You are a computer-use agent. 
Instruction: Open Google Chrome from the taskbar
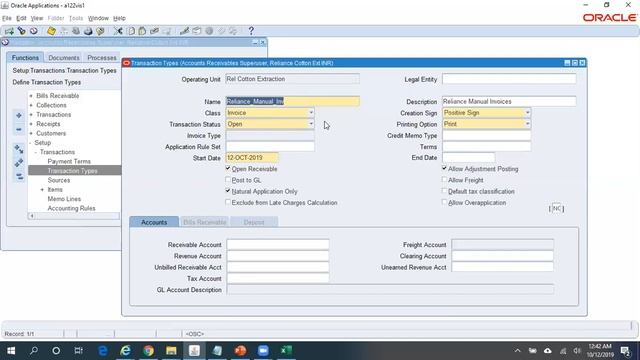pyautogui.click(x=149, y=351)
